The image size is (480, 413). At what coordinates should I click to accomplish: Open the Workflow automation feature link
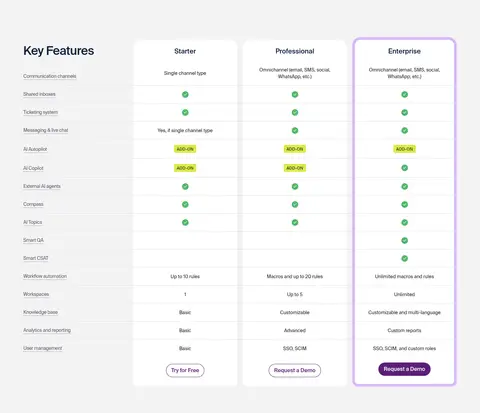45,276
